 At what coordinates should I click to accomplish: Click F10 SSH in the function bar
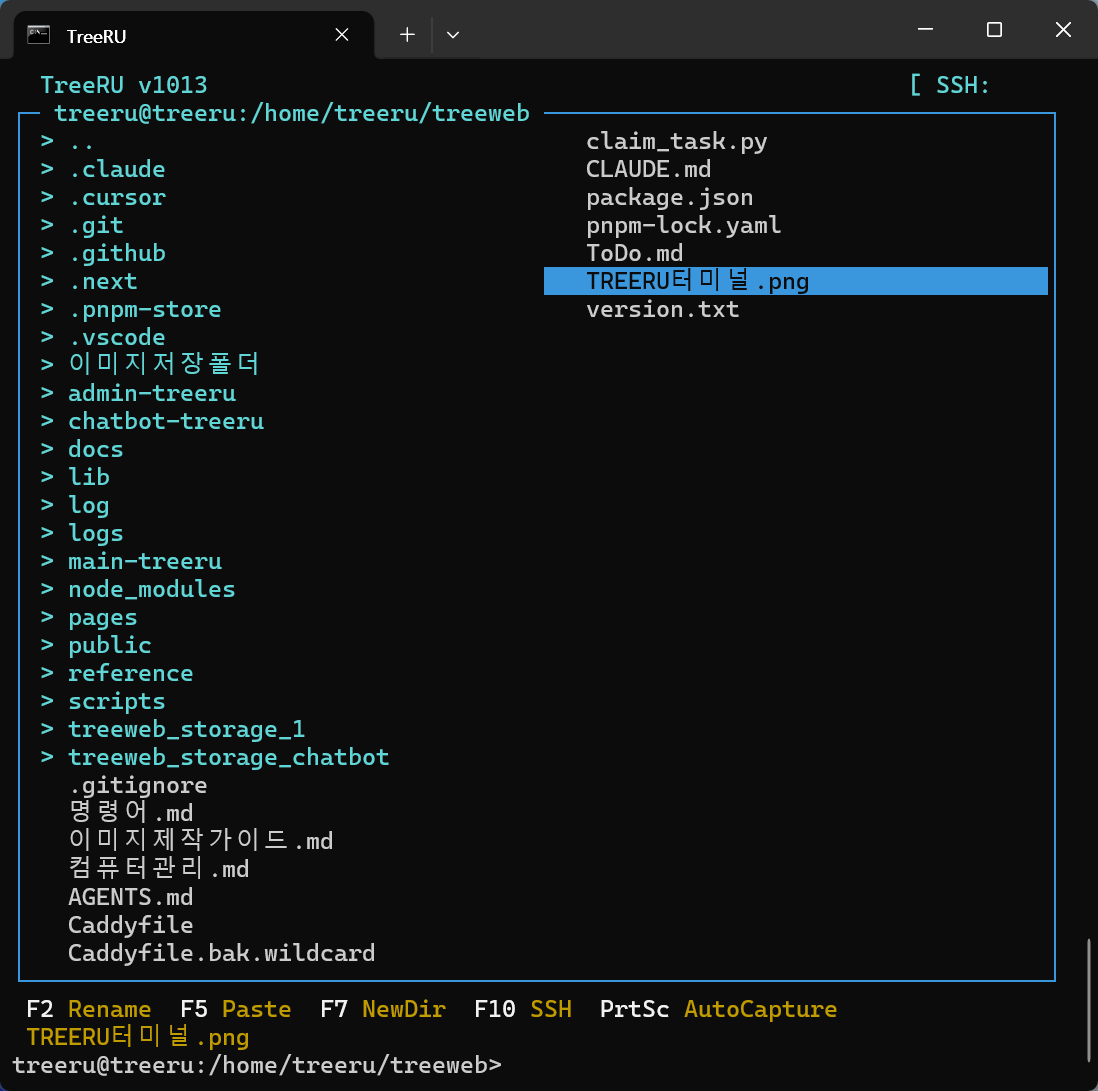523,1009
